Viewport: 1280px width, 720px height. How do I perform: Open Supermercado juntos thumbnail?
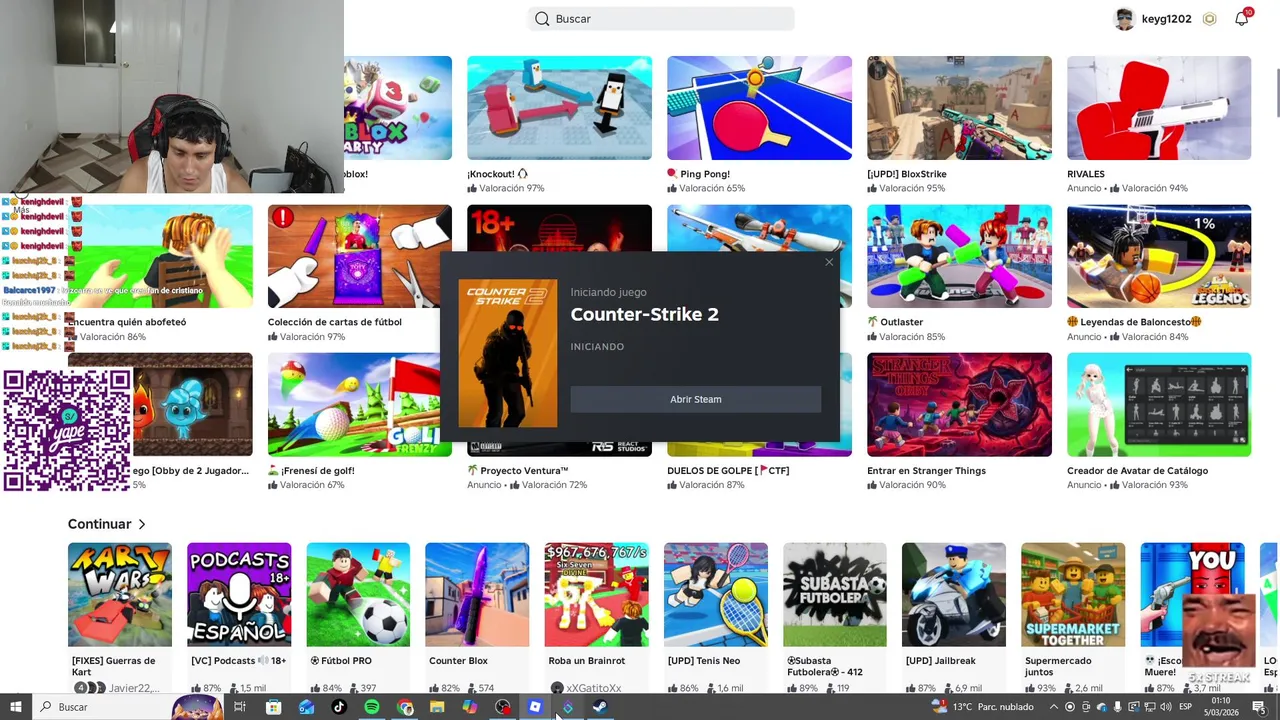click(x=1073, y=595)
